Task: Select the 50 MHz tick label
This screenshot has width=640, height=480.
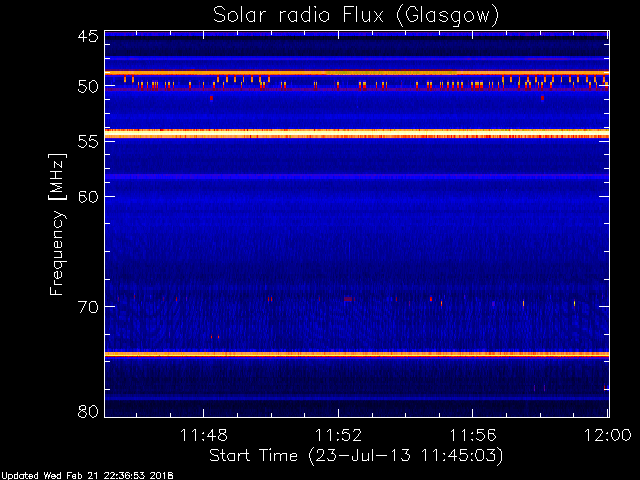Action: pos(87,87)
